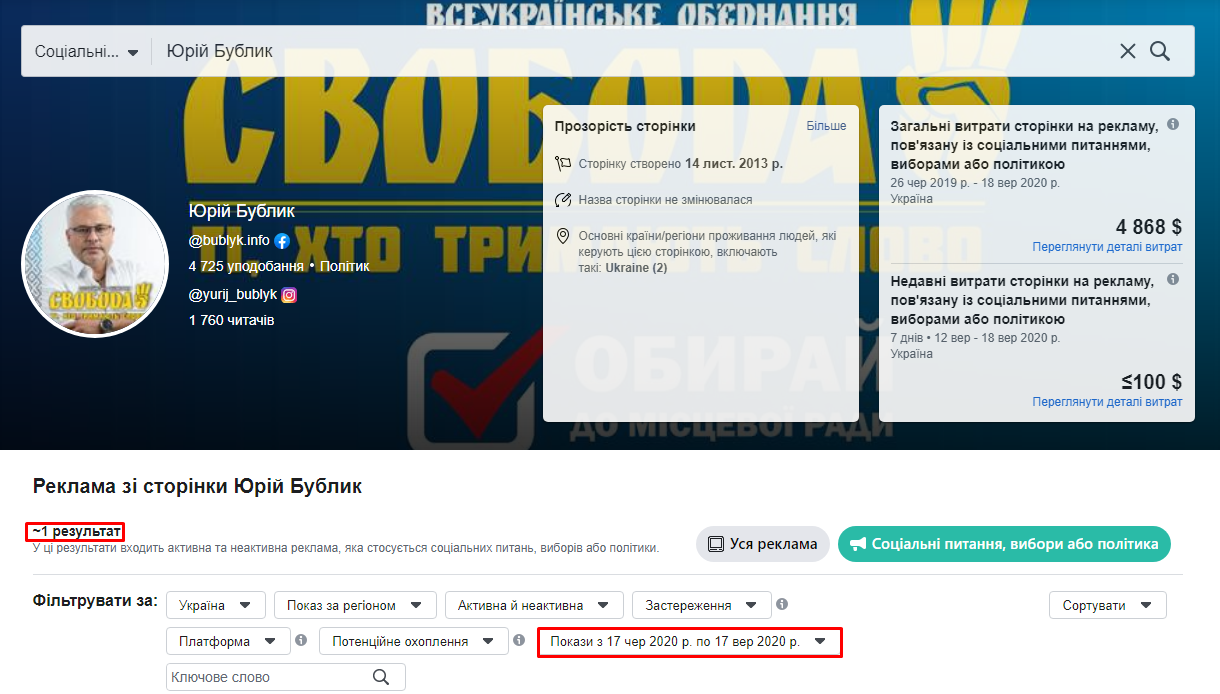The height and width of the screenshot is (694, 1220).
Task: Click info icon next to Недавні витрати
Action: point(1173,281)
